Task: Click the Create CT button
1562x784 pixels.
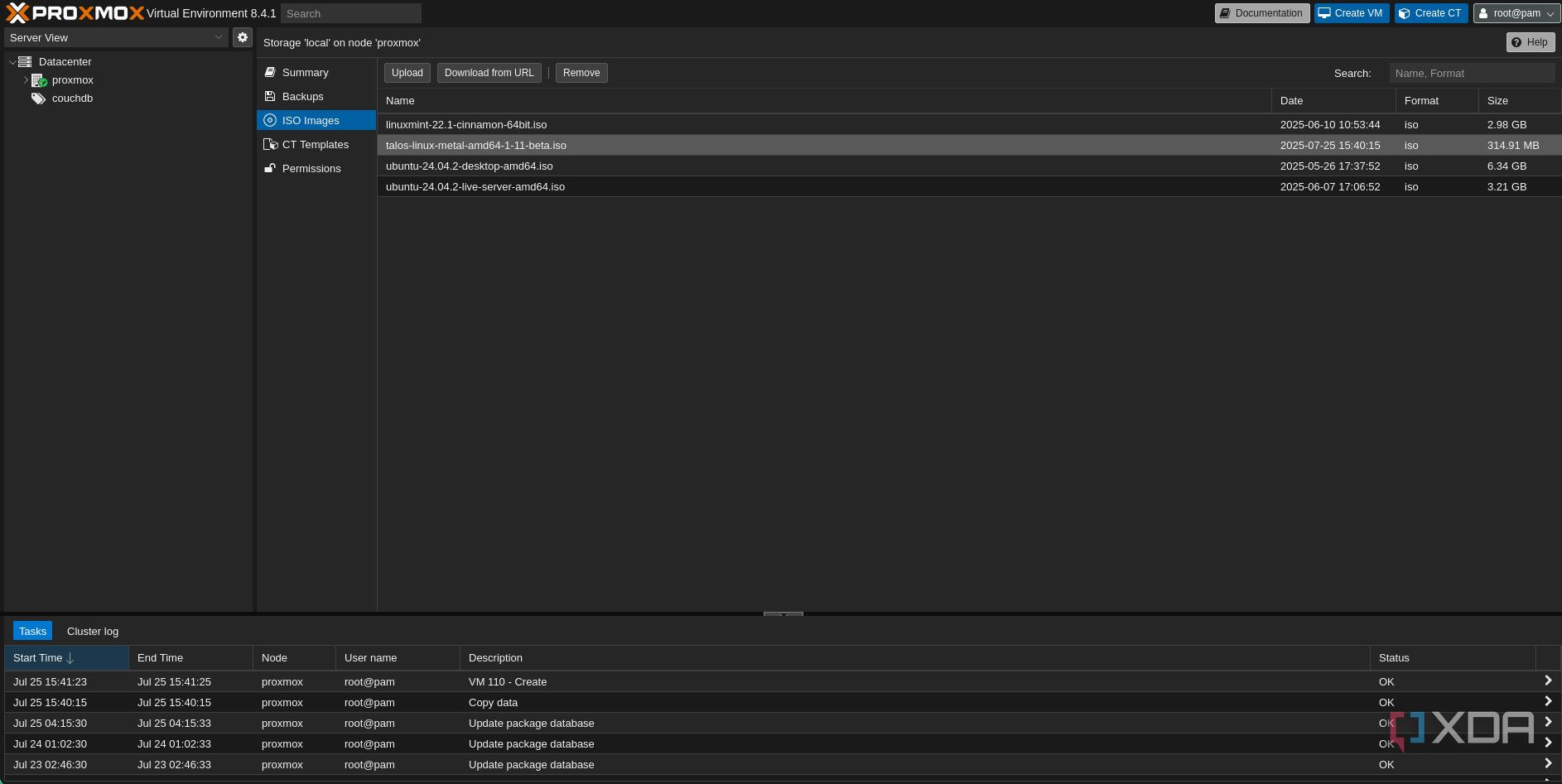Action: pyautogui.click(x=1430, y=13)
